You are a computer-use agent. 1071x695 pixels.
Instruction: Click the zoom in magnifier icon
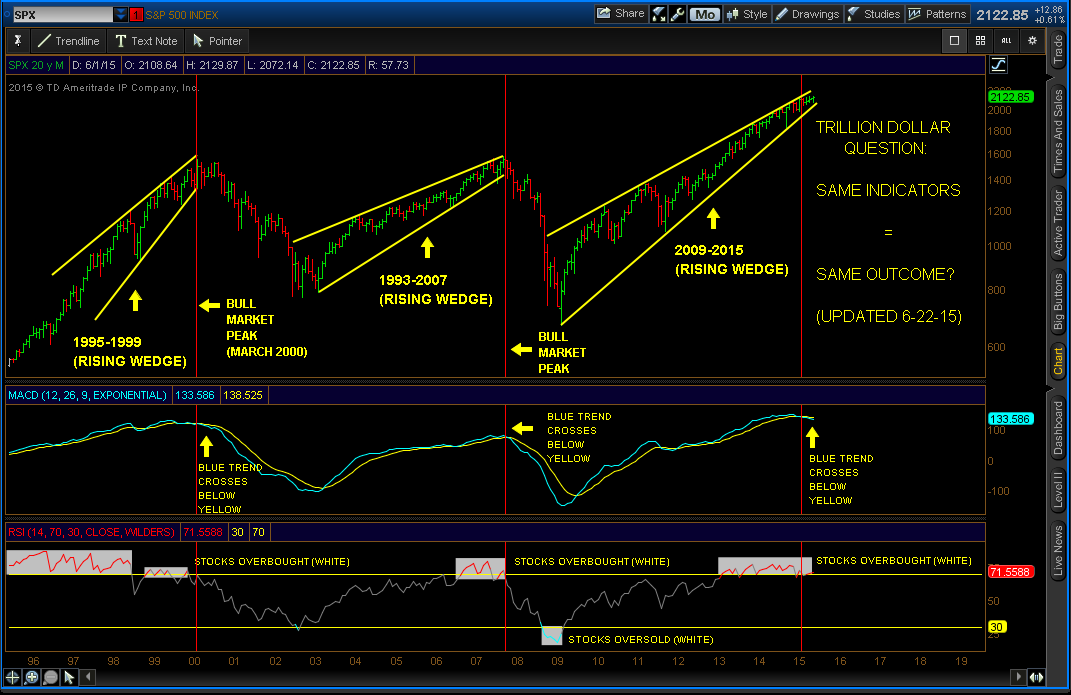(31, 677)
